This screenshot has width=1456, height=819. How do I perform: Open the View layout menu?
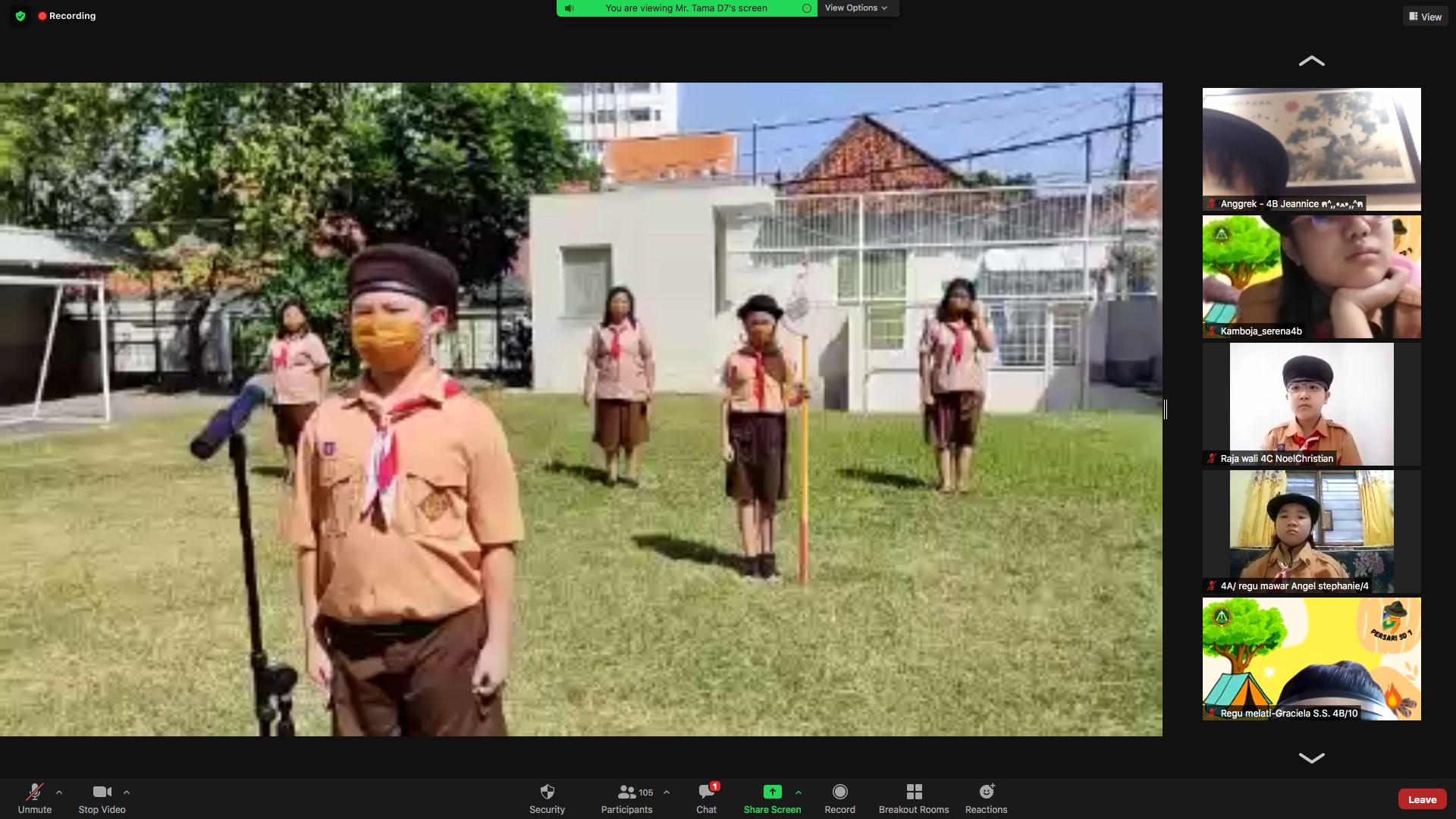[x=1425, y=17]
